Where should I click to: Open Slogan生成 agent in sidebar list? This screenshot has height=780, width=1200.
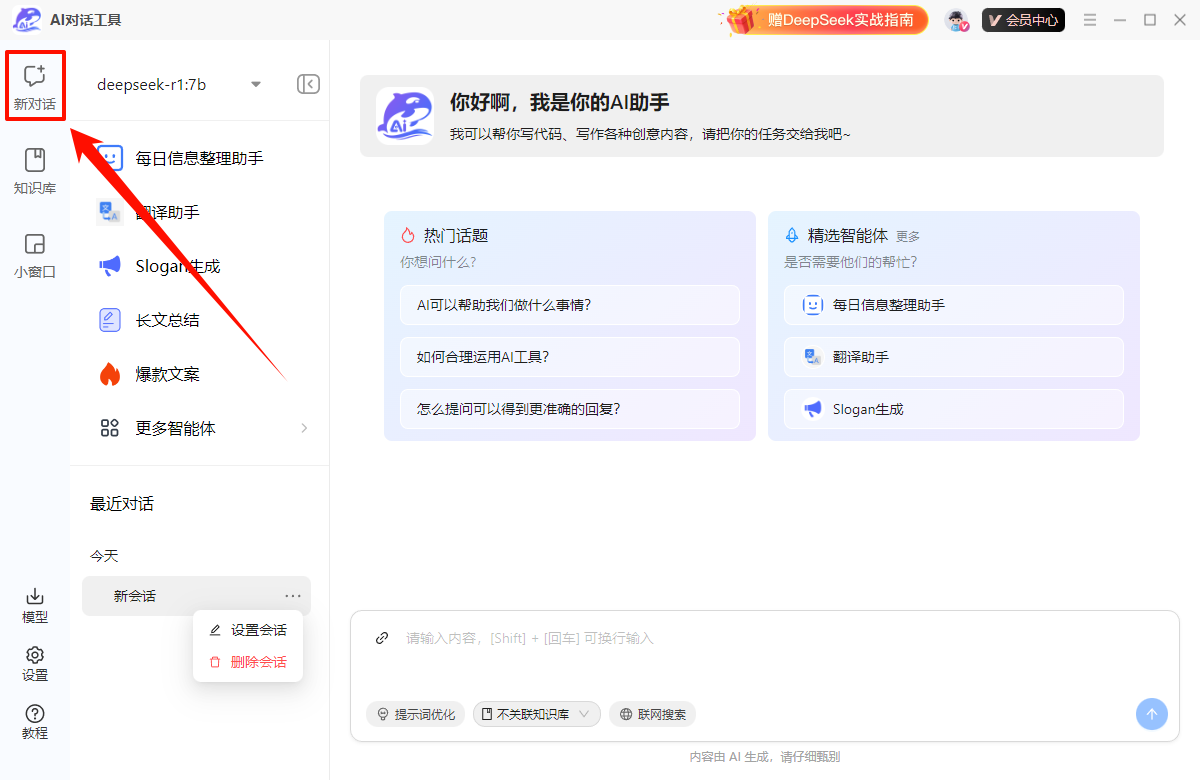click(200, 266)
